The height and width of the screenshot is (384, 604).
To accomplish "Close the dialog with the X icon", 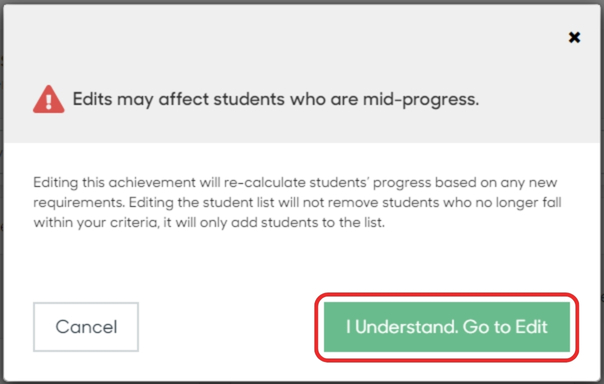I will pos(574,37).
